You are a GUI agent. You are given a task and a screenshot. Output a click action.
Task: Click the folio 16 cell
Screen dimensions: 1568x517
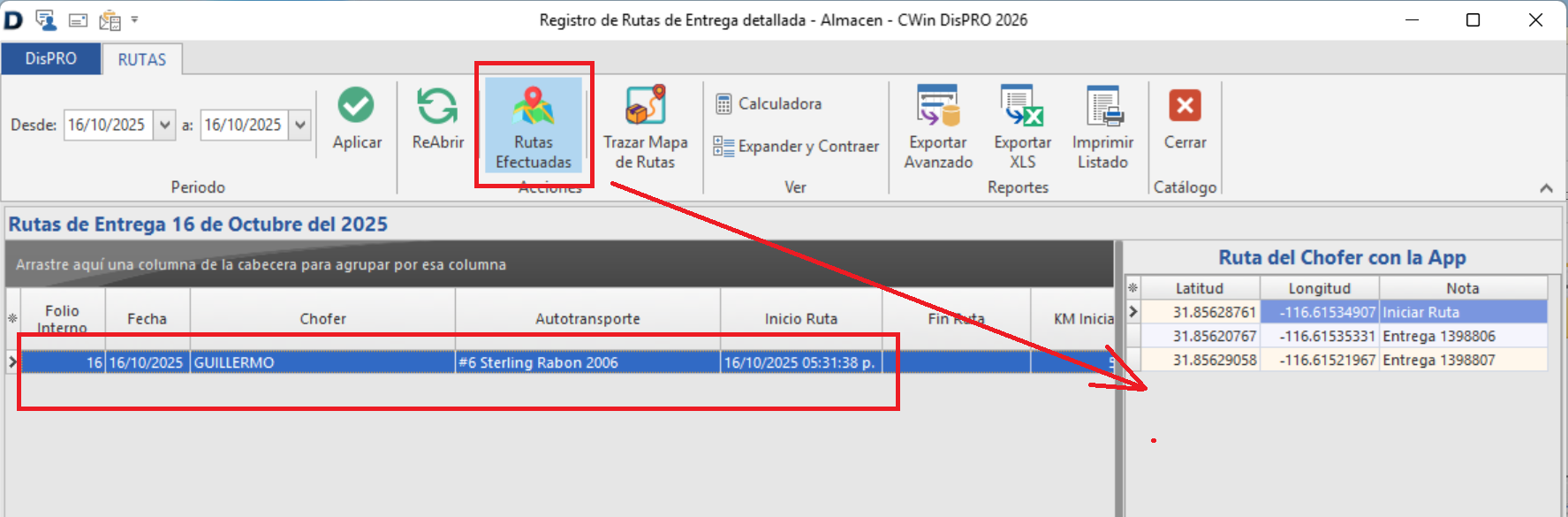(x=62, y=362)
